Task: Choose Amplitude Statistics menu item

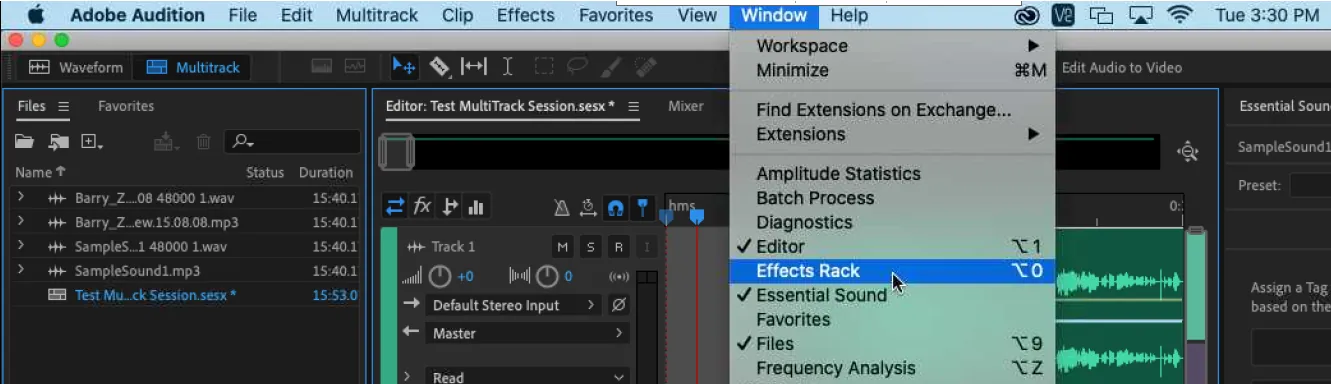Action: (x=892, y=174)
